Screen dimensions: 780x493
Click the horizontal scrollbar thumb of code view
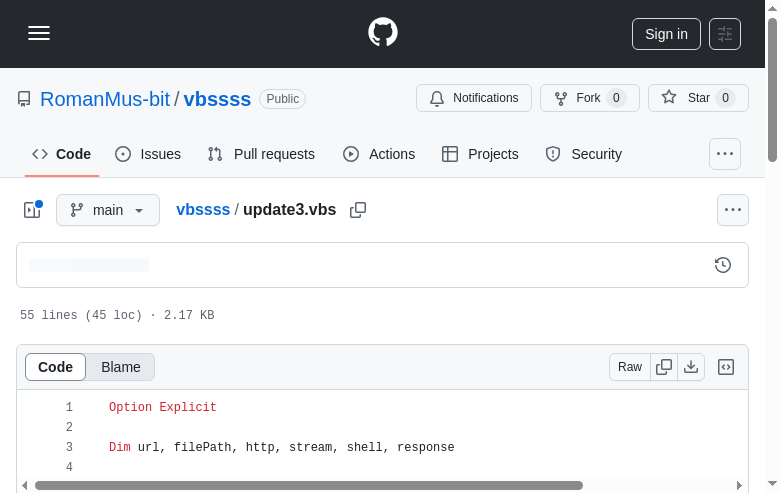pos(308,486)
